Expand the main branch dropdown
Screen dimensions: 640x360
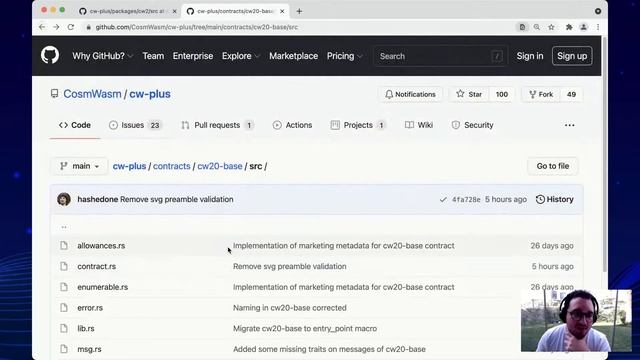79,166
